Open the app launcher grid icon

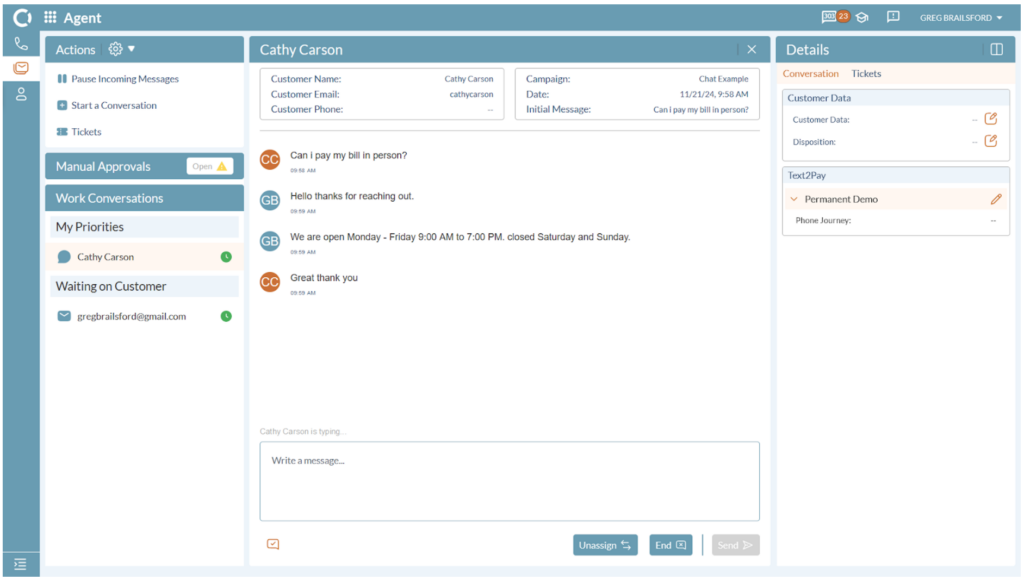point(50,18)
